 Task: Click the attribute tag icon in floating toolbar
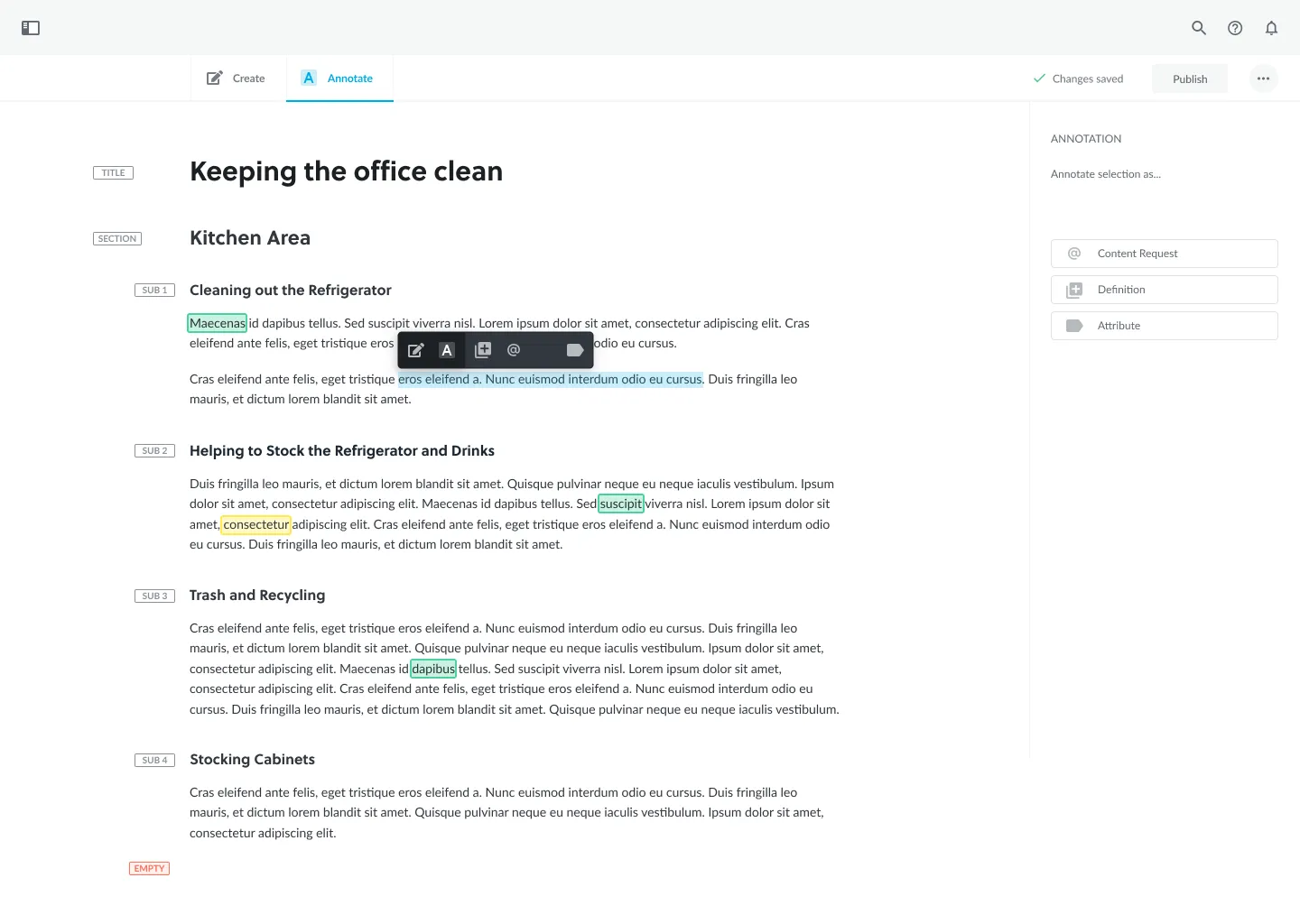point(575,350)
